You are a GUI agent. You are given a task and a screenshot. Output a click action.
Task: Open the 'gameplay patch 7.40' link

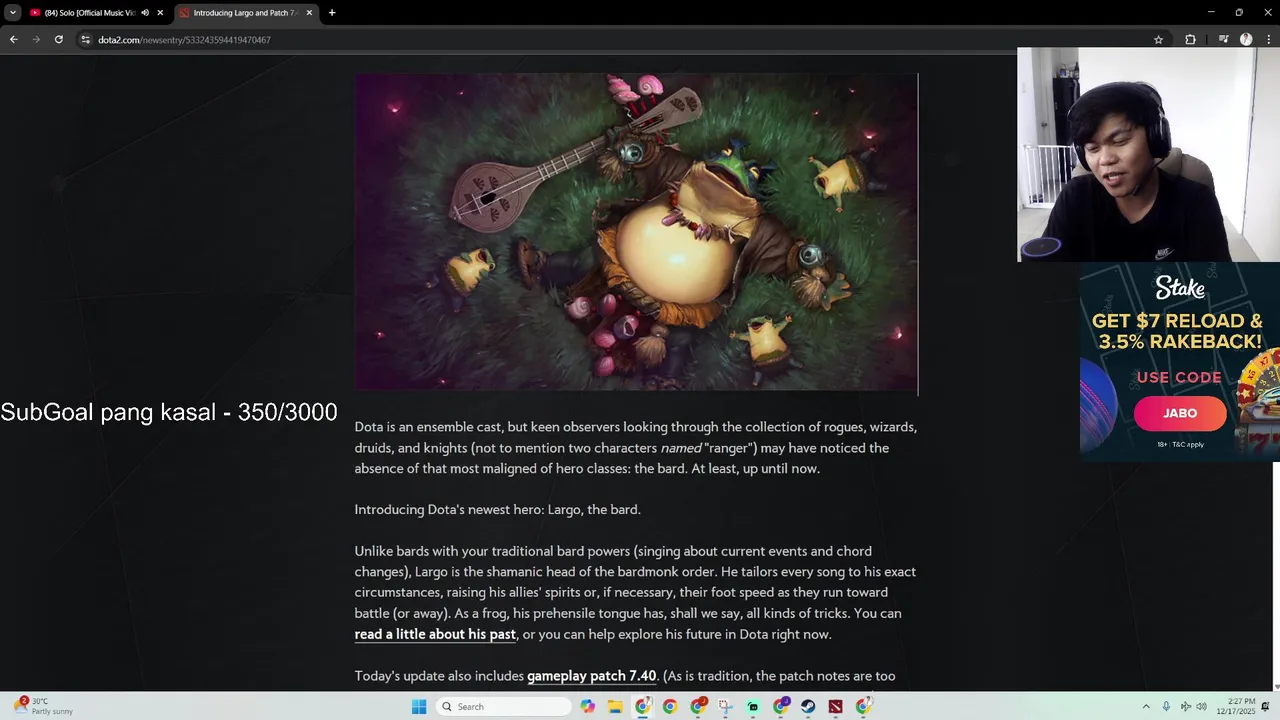[x=591, y=676]
